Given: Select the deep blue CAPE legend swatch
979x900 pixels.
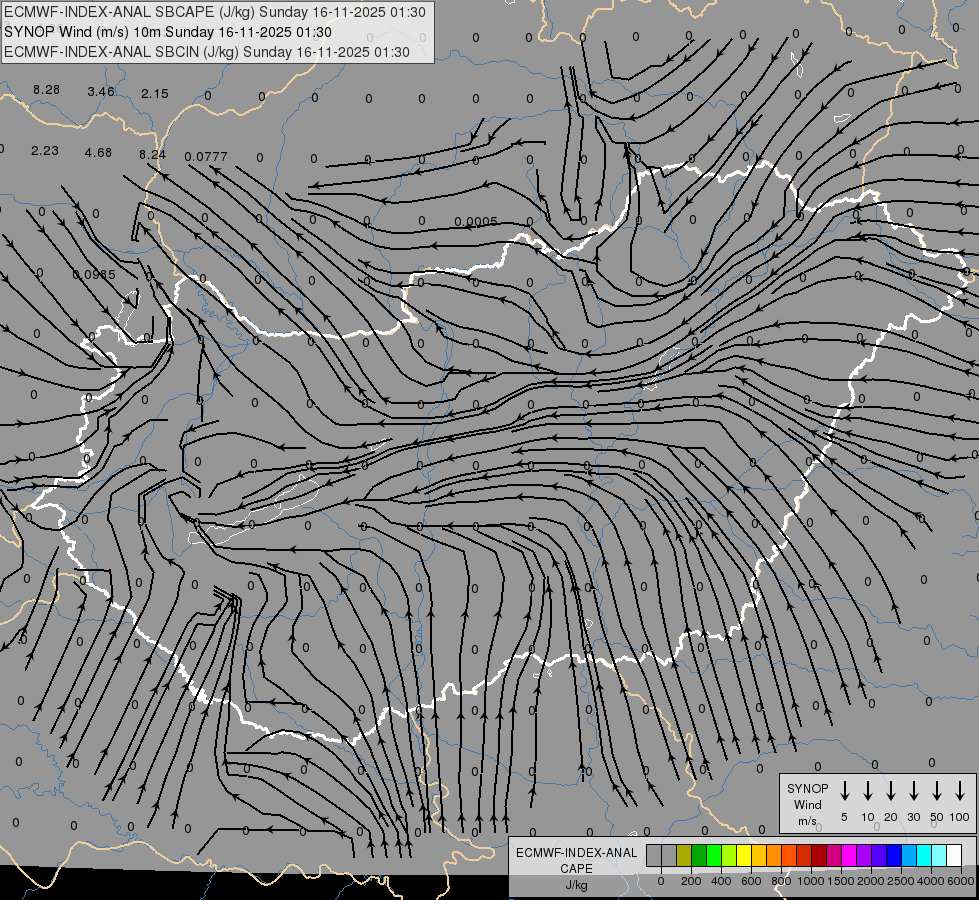Looking at the screenshot, I should 895,855.
